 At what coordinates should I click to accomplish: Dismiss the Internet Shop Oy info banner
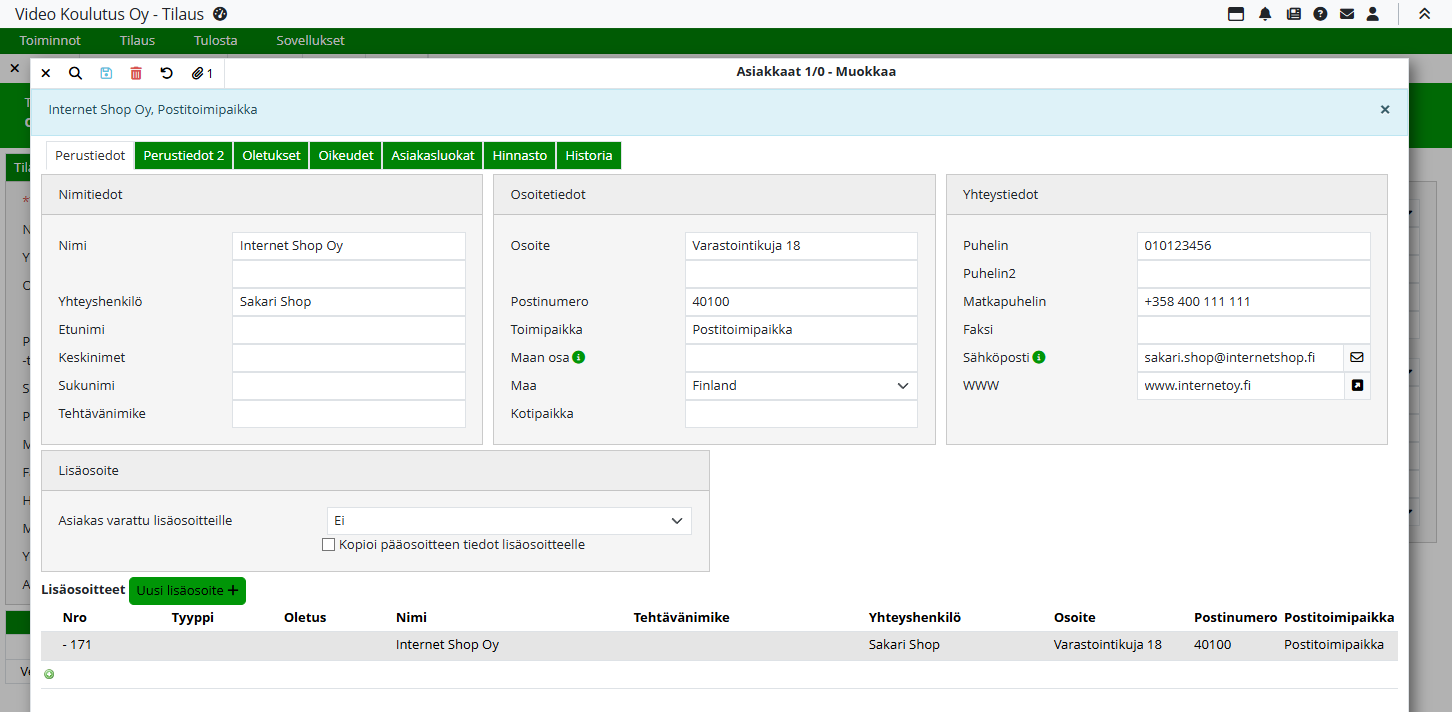coord(1385,110)
